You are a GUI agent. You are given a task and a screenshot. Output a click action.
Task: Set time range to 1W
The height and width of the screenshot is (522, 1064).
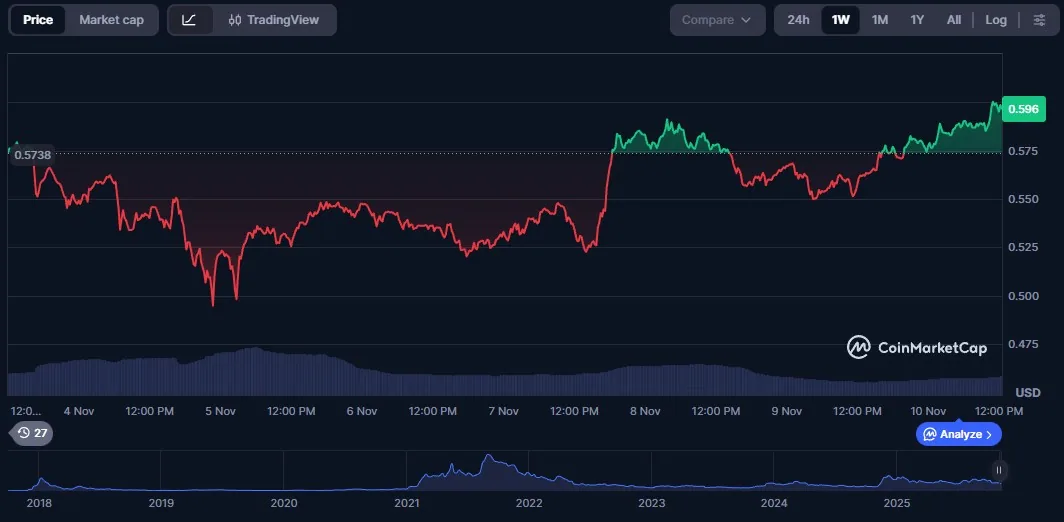coord(840,20)
